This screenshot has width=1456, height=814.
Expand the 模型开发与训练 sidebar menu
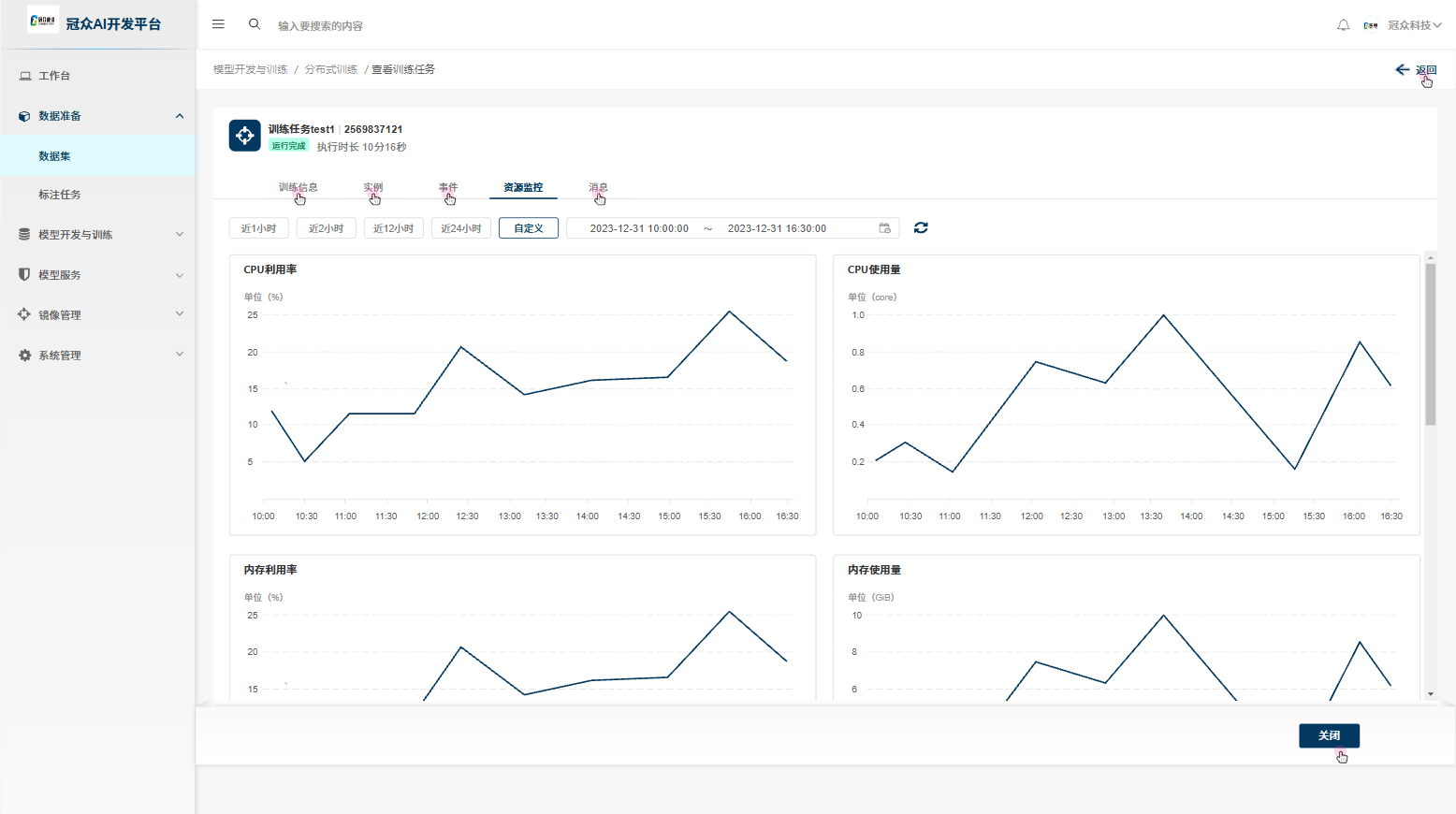pos(97,235)
